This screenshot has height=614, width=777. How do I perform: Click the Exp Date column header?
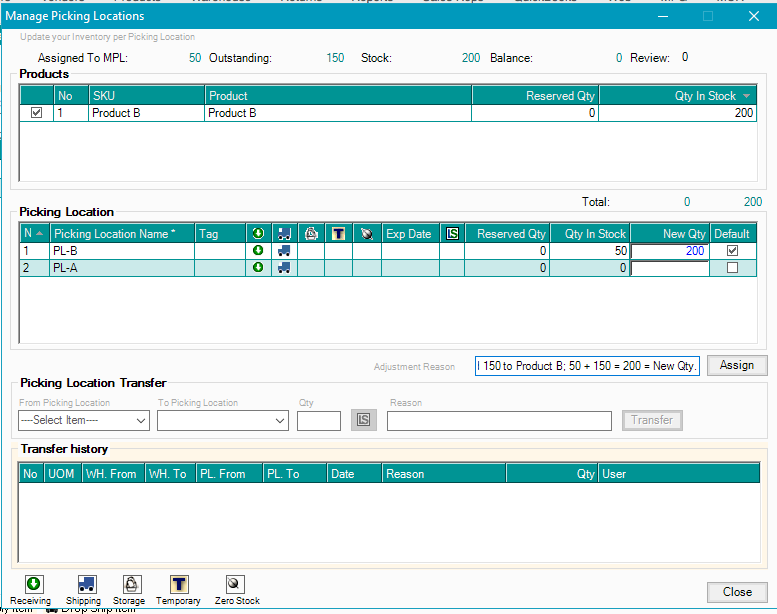(x=408, y=234)
